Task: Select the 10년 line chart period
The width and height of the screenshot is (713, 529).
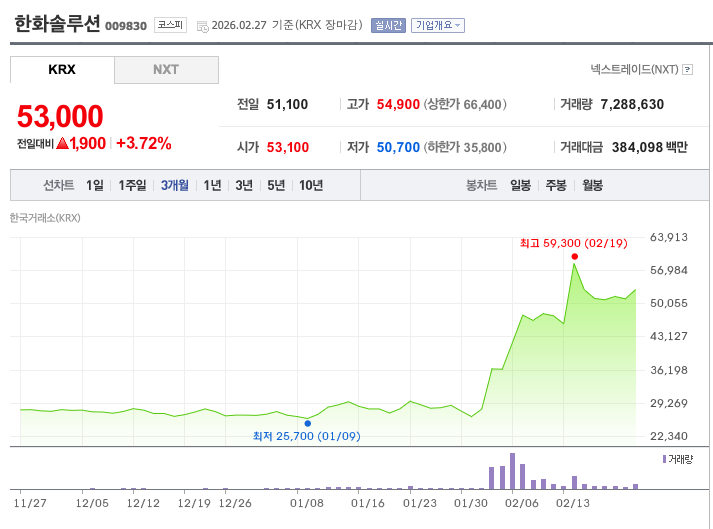Action: tap(311, 185)
